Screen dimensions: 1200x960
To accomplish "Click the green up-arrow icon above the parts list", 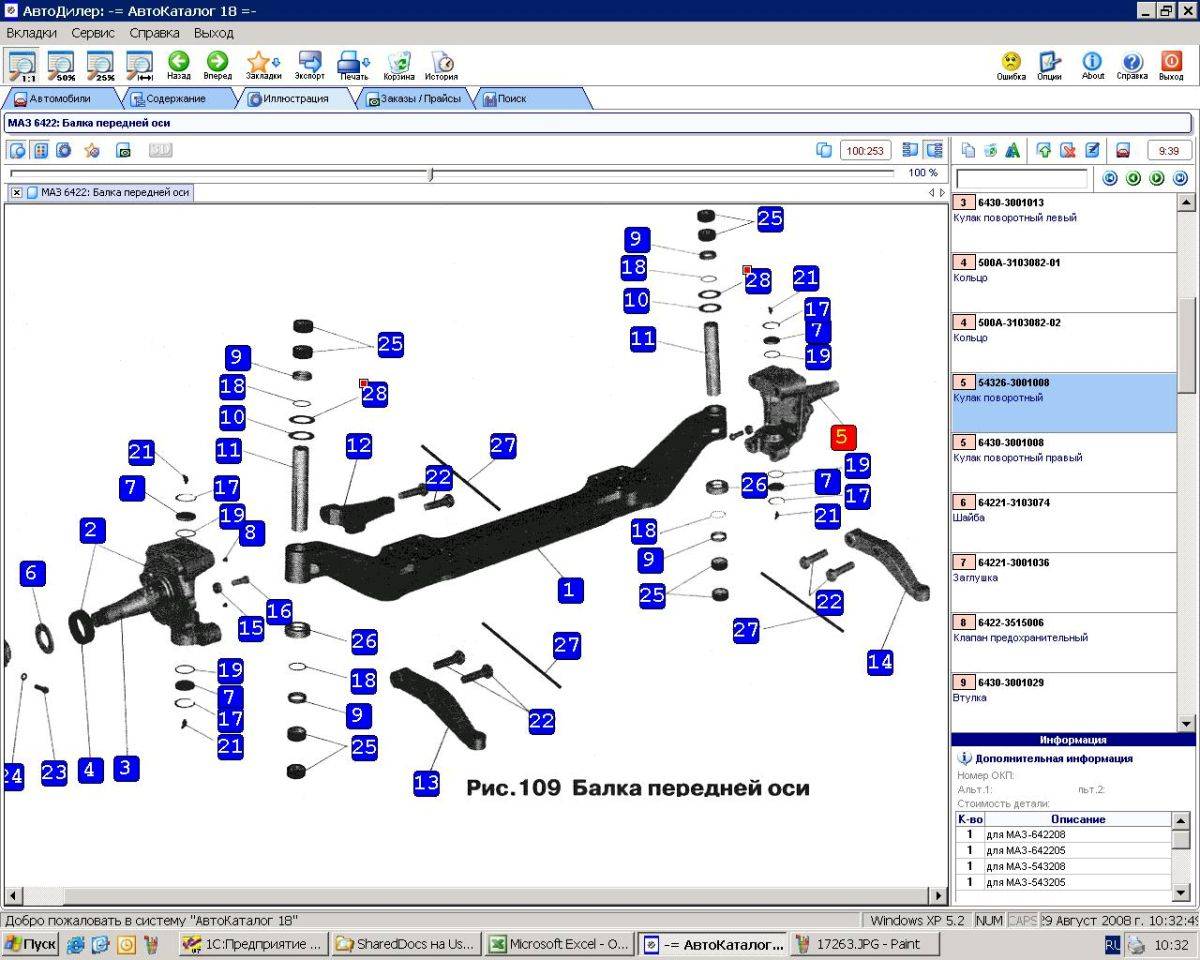I will [1044, 150].
